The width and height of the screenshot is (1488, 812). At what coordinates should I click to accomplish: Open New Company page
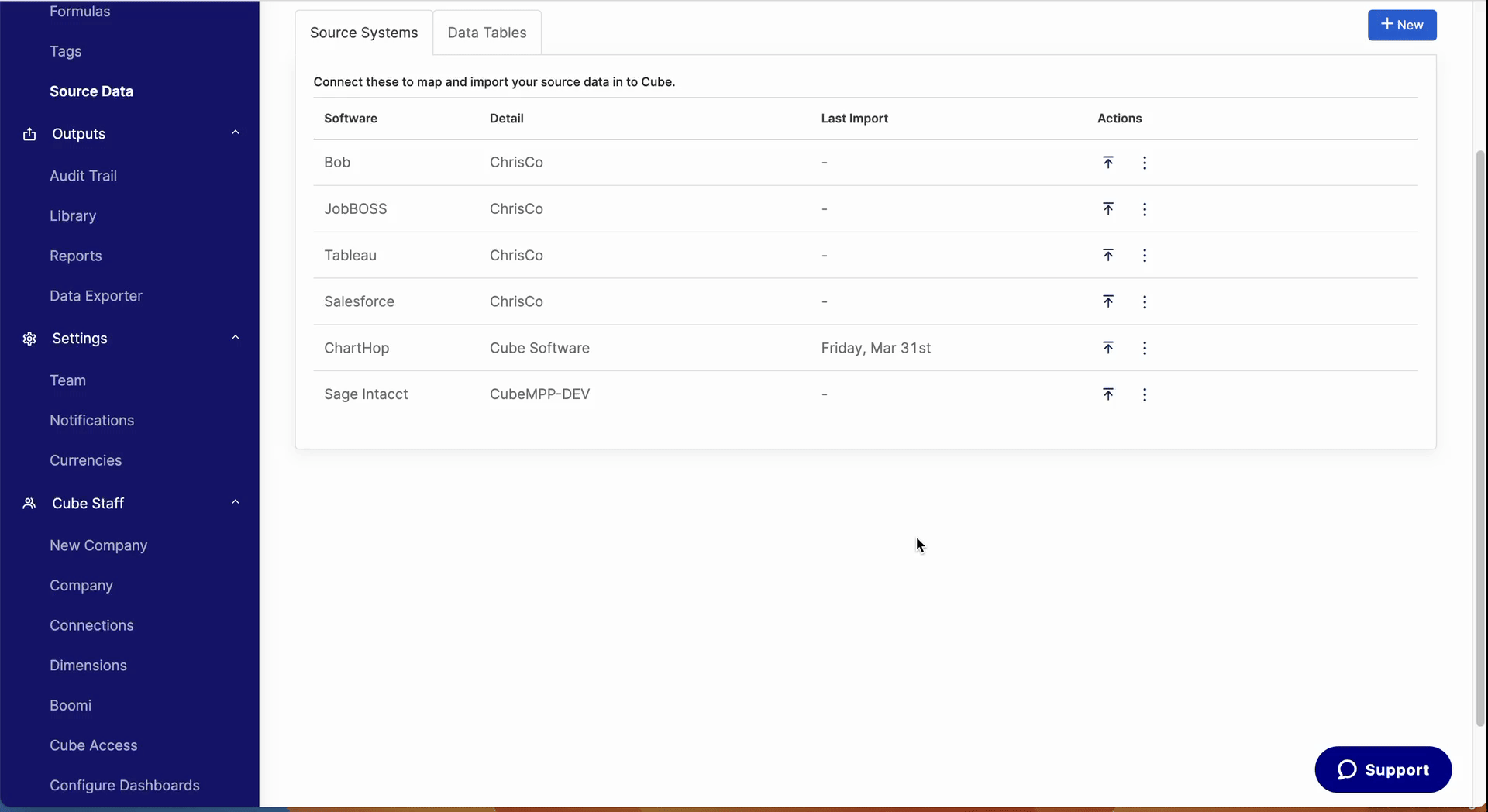point(98,545)
